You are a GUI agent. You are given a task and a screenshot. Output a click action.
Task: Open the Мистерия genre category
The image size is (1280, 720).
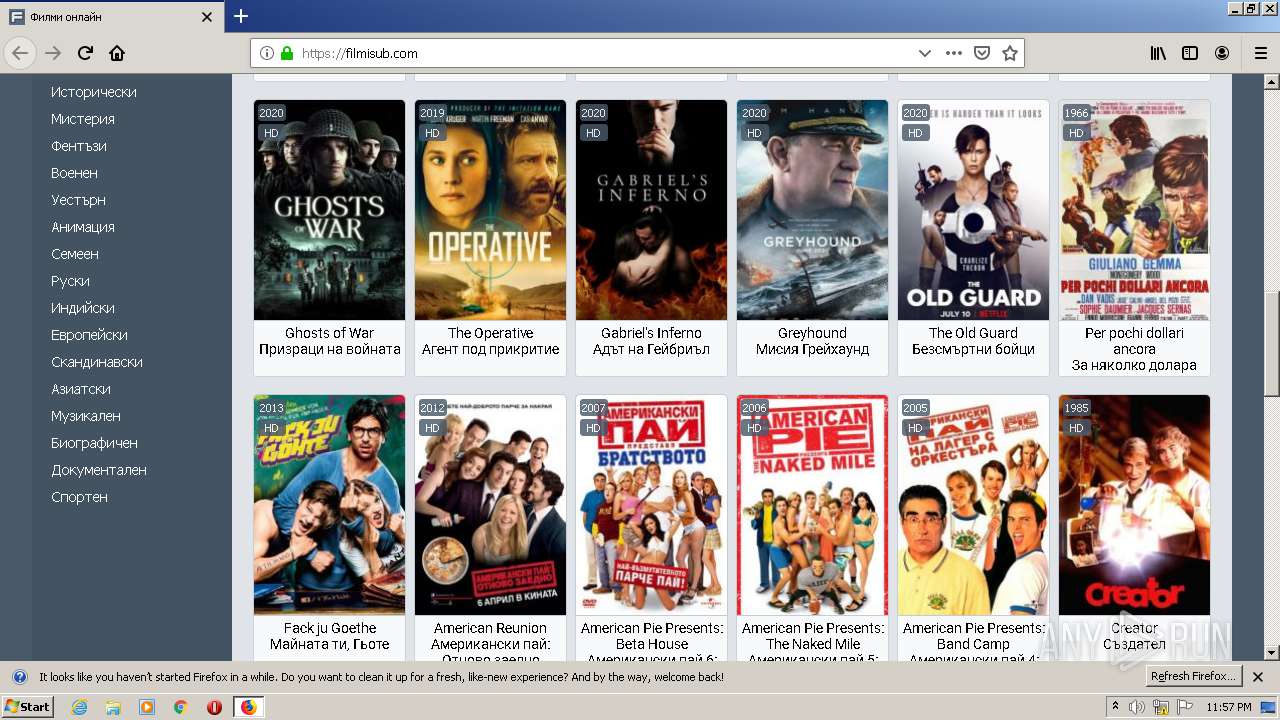click(x=83, y=119)
